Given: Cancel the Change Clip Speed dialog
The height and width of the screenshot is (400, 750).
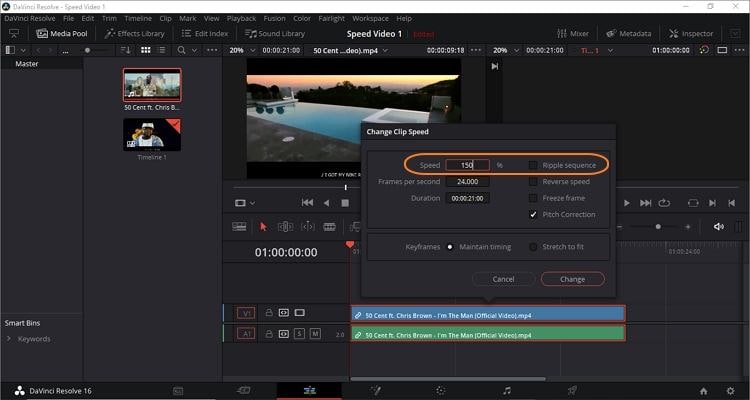Looking at the screenshot, I should [x=503, y=279].
